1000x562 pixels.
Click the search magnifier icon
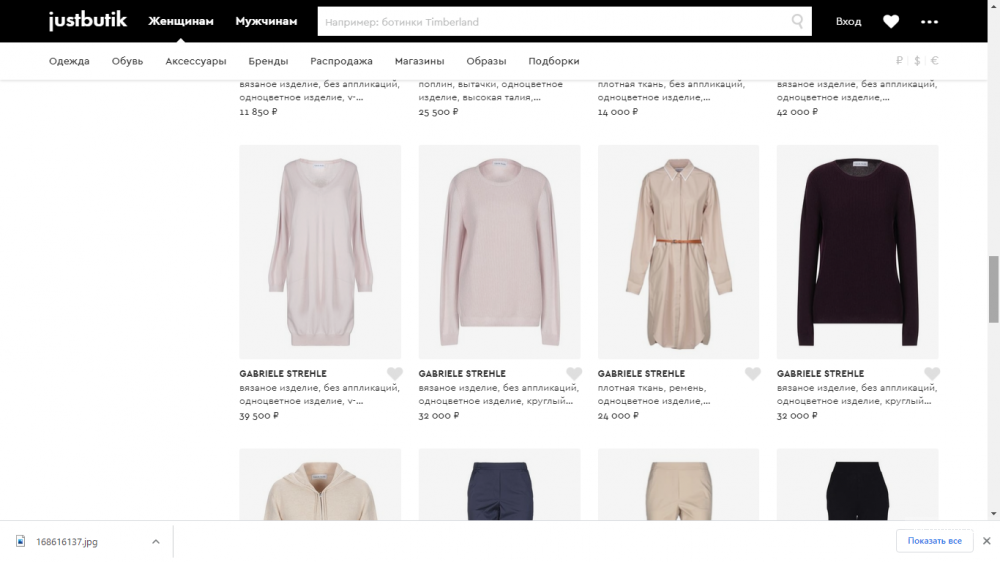click(x=797, y=22)
